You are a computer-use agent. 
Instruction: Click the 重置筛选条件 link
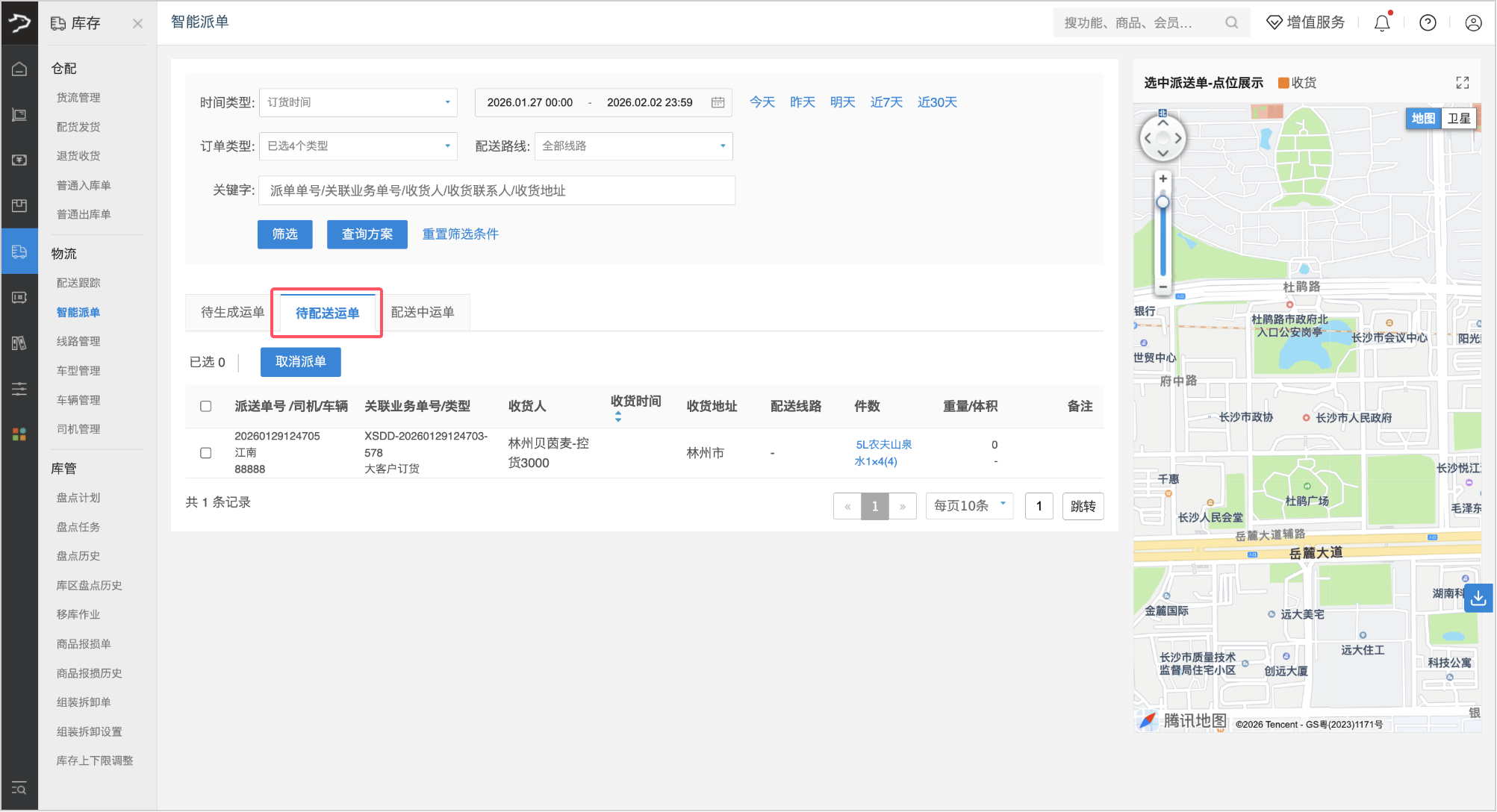[x=460, y=234]
